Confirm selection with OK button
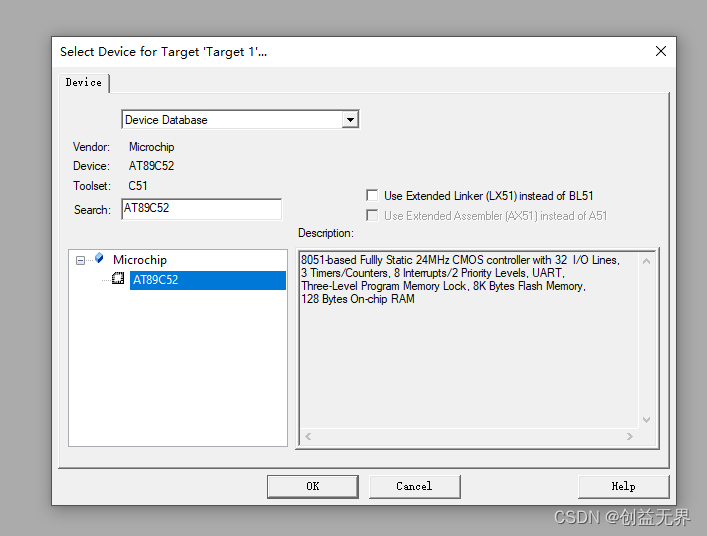 point(312,486)
